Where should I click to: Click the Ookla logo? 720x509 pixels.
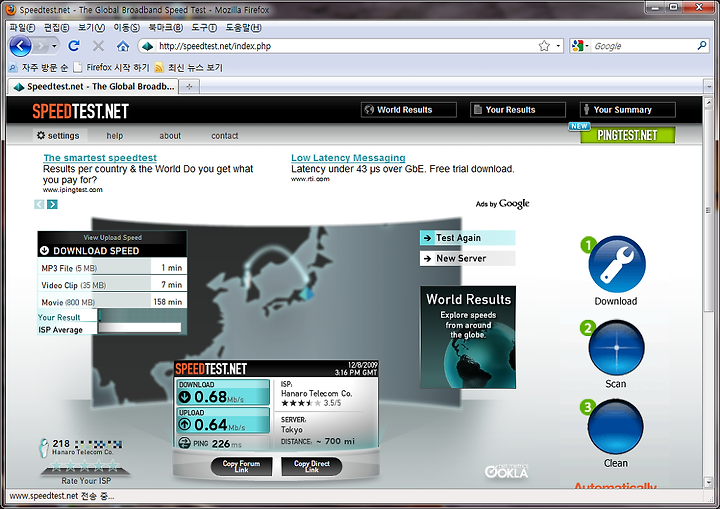coord(506,471)
